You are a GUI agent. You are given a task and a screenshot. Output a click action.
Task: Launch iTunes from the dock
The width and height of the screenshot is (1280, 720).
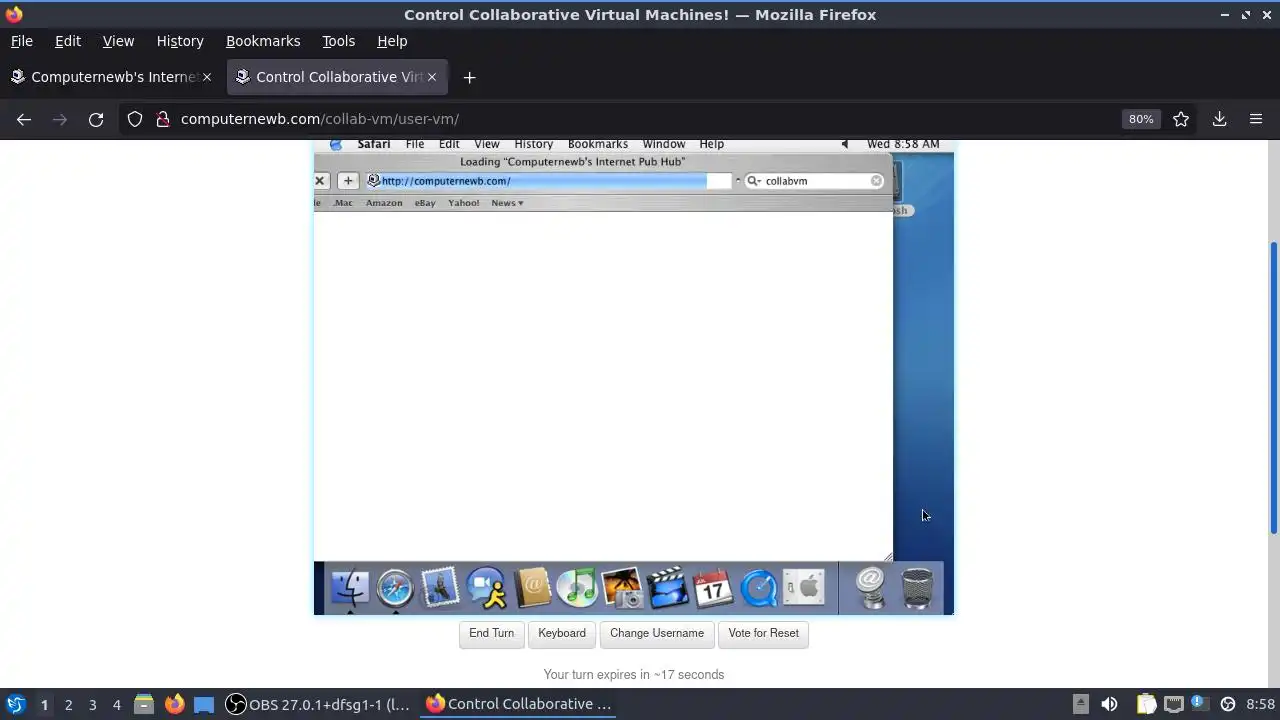577,588
